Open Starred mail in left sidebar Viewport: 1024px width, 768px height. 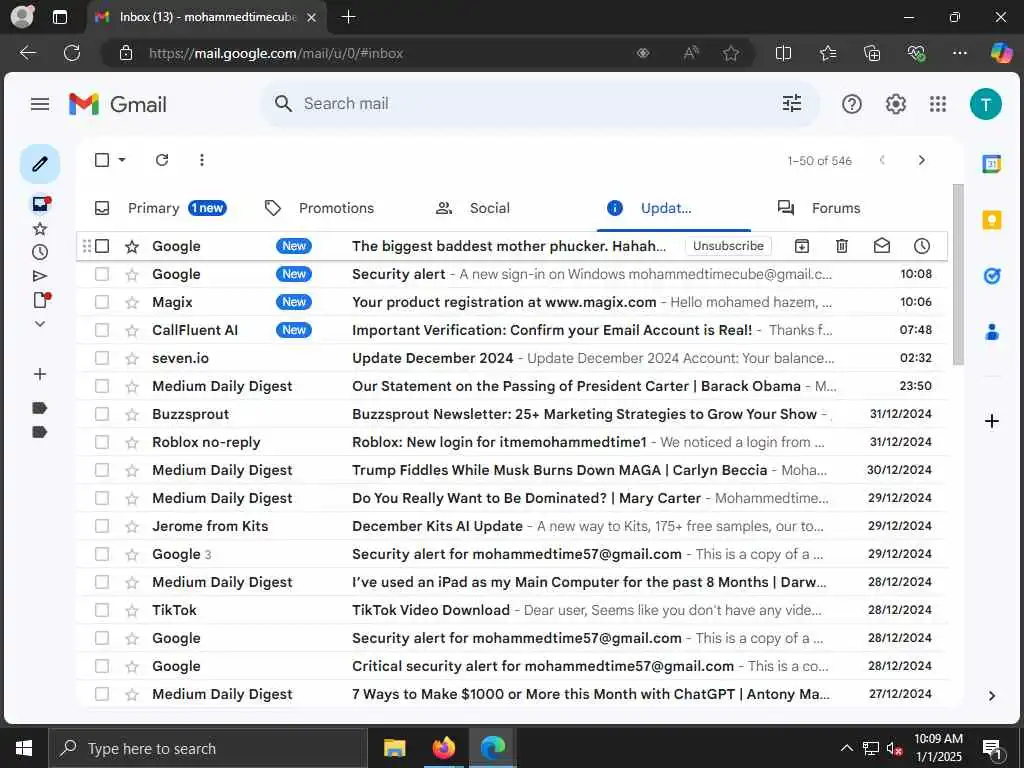pos(40,229)
